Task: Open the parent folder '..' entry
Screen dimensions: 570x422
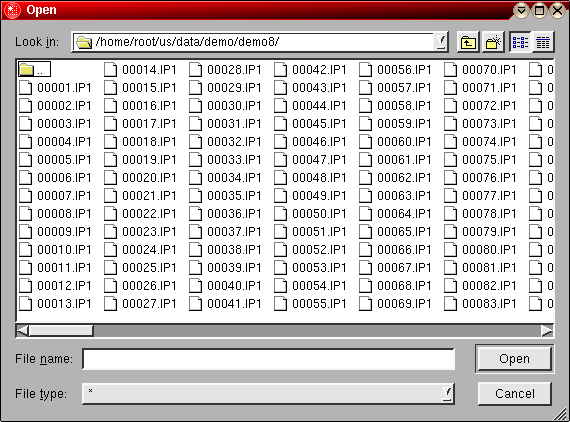Action: (35, 69)
